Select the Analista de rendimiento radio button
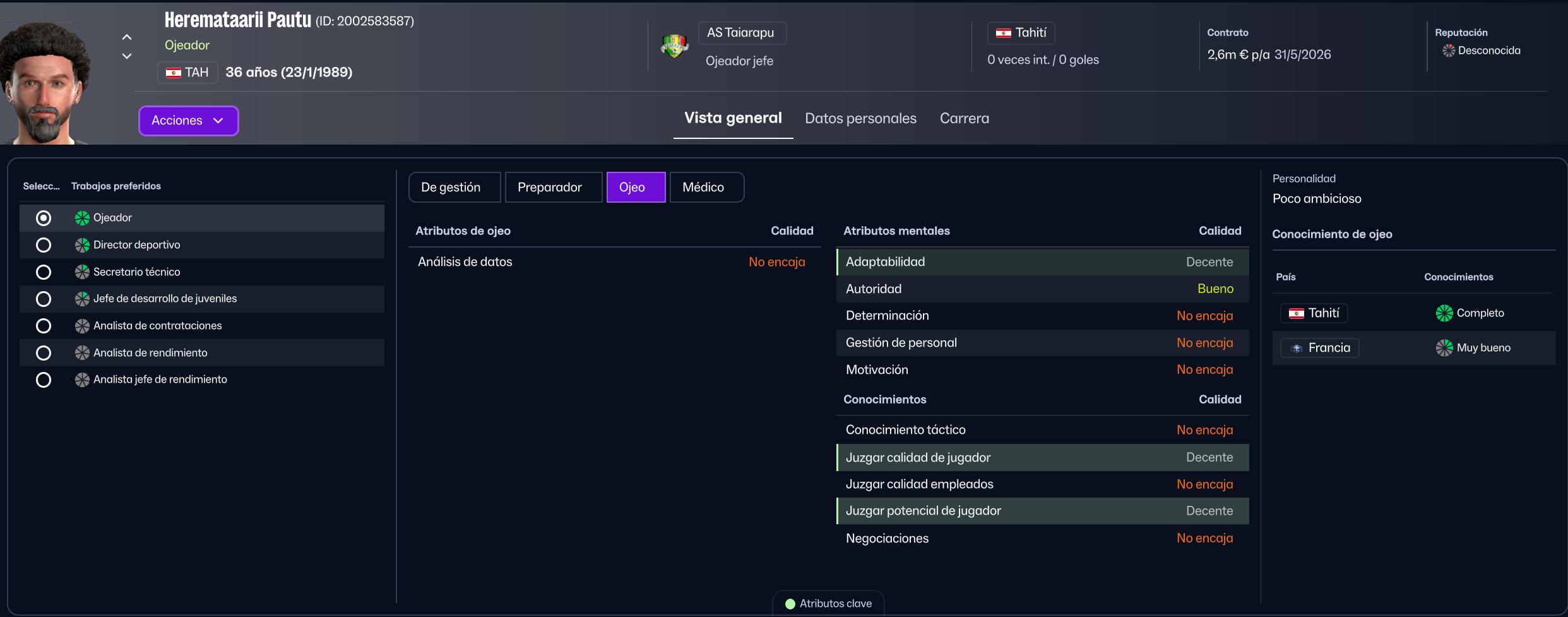The image size is (1568, 617). (x=44, y=353)
